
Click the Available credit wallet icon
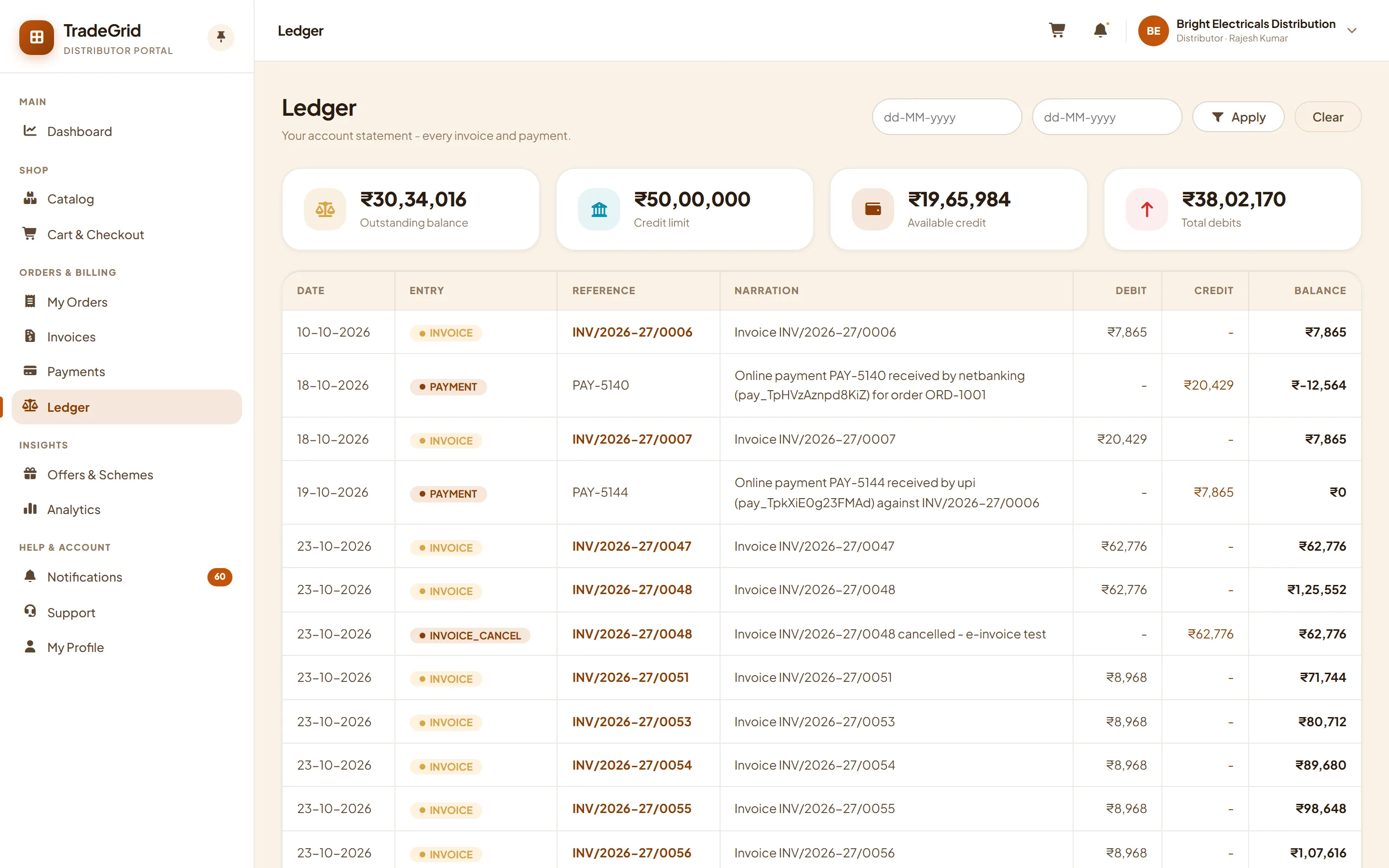point(872,210)
